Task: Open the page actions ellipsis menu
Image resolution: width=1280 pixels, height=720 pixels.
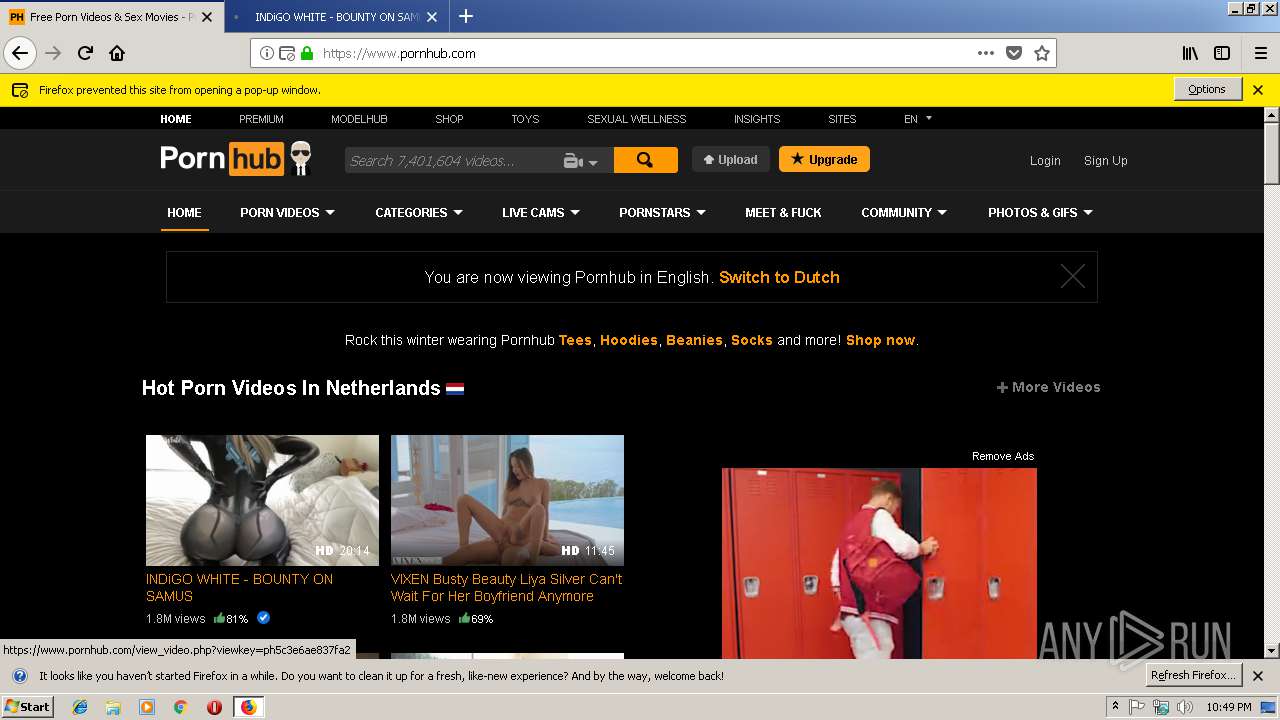Action: [986, 53]
